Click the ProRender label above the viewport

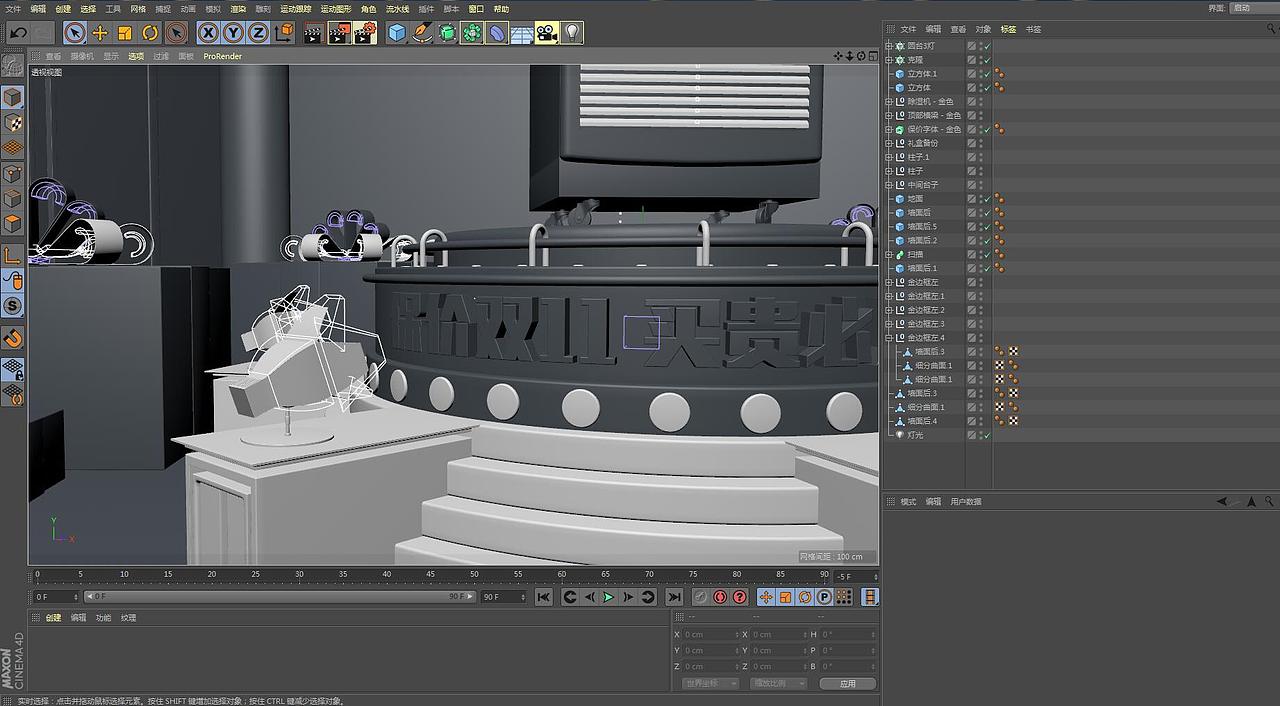tap(221, 56)
